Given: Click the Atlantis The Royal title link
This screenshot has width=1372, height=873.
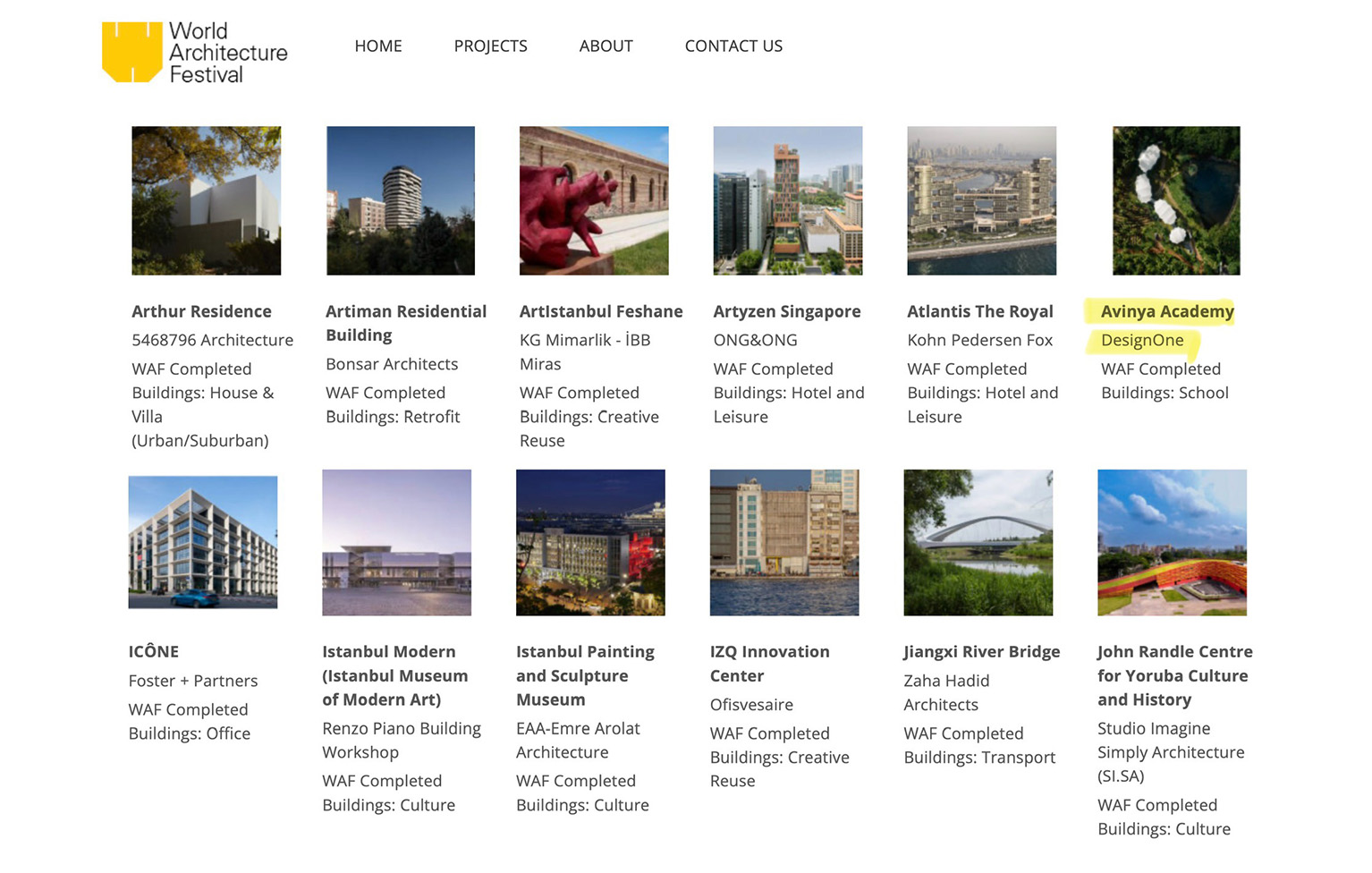Looking at the screenshot, I should pos(979,311).
